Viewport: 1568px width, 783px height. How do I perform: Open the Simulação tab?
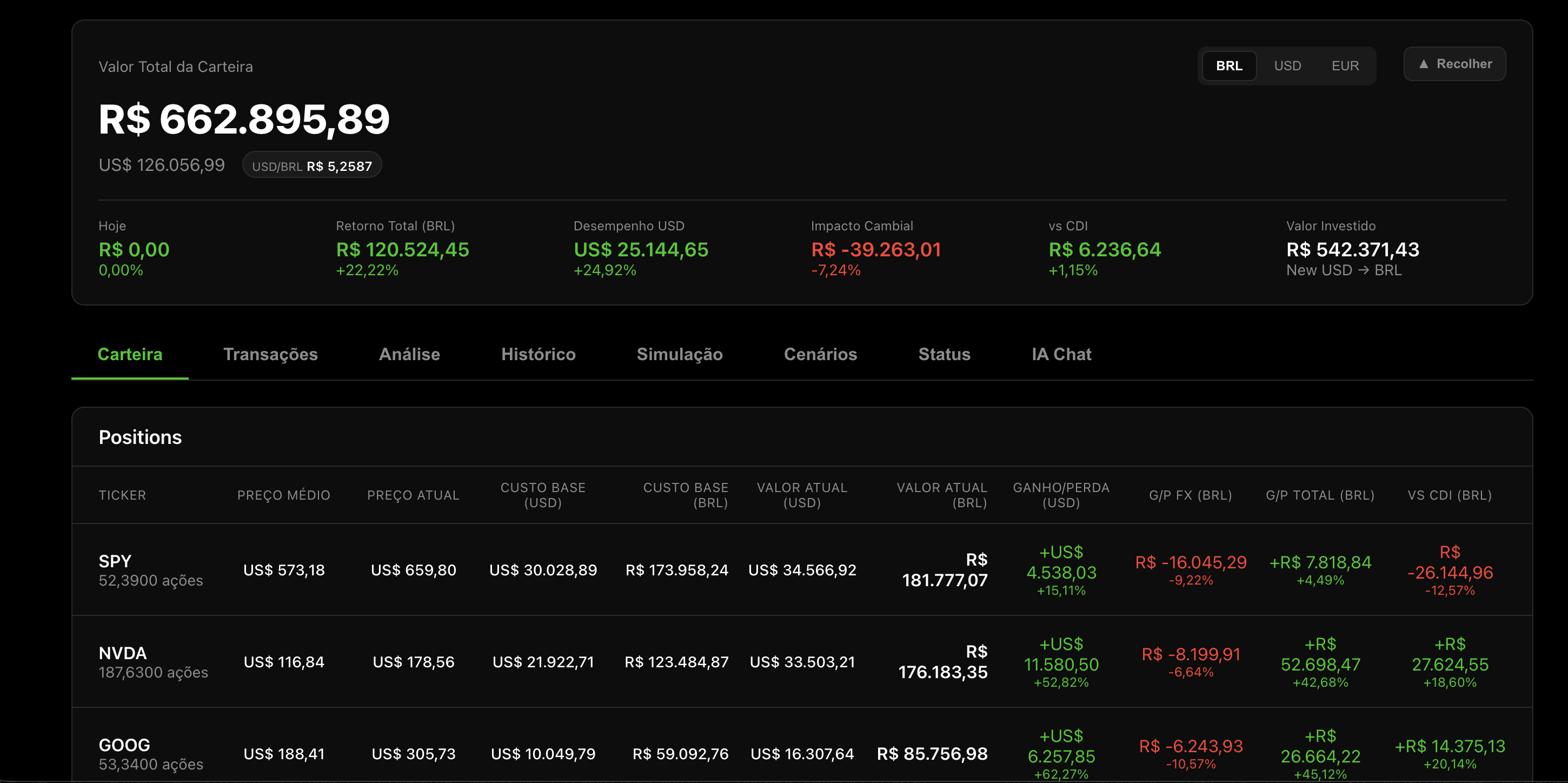pyautogui.click(x=679, y=354)
